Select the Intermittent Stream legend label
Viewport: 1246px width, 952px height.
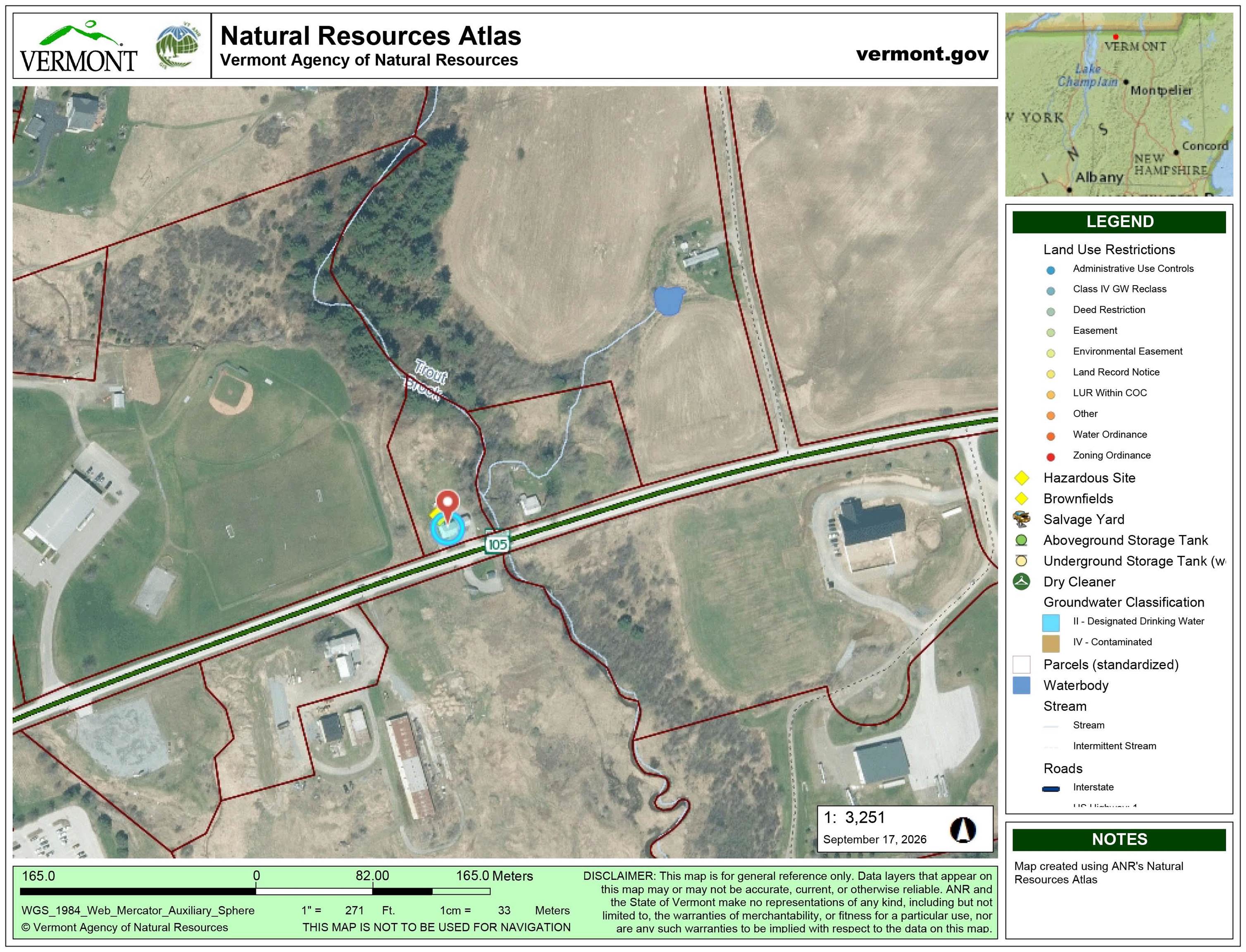point(1114,746)
